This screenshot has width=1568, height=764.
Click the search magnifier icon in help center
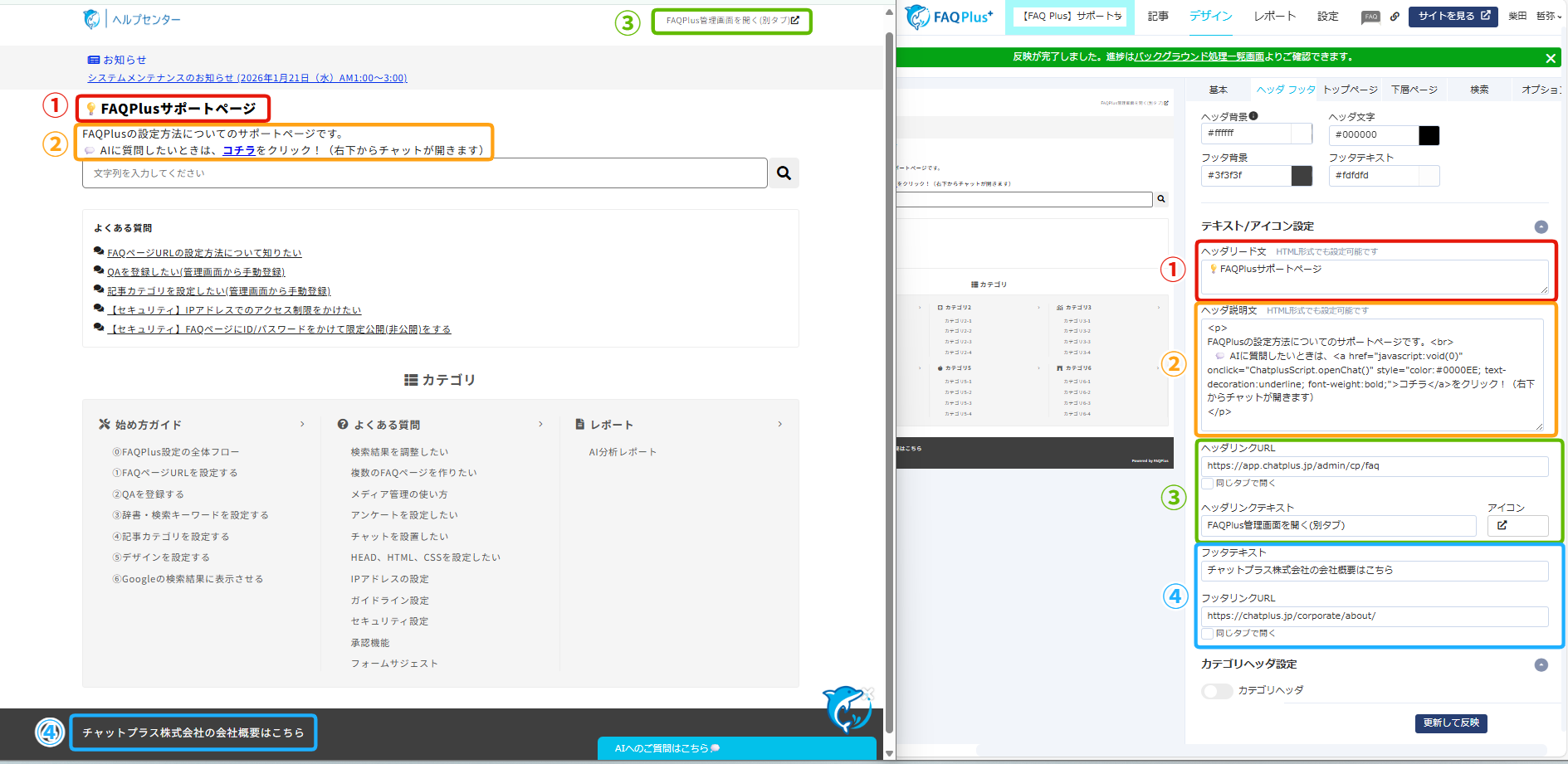[x=784, y=173]
